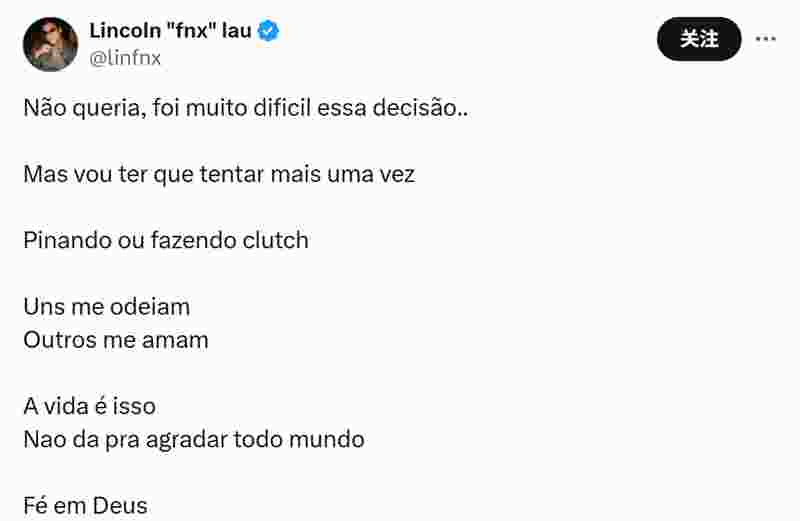Viewport: 800px width, 521px height.
Task: Click the line starting with "Pinando ou fazendo"
Action: [x=166, y=240]
